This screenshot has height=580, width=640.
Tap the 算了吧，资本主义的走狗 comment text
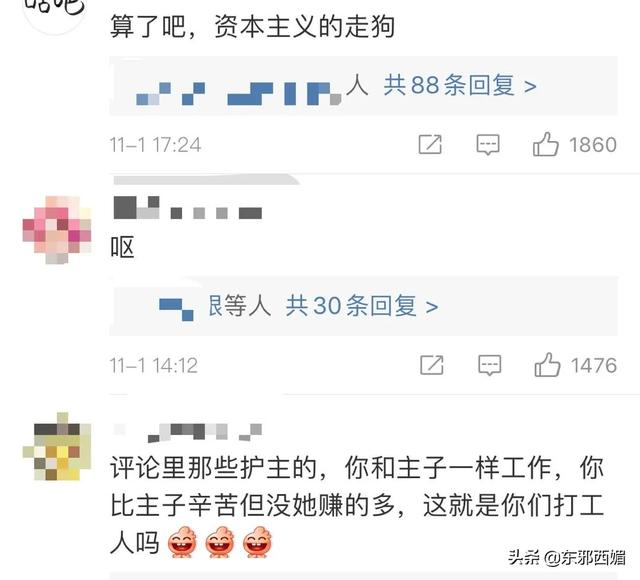click(252, 27)
